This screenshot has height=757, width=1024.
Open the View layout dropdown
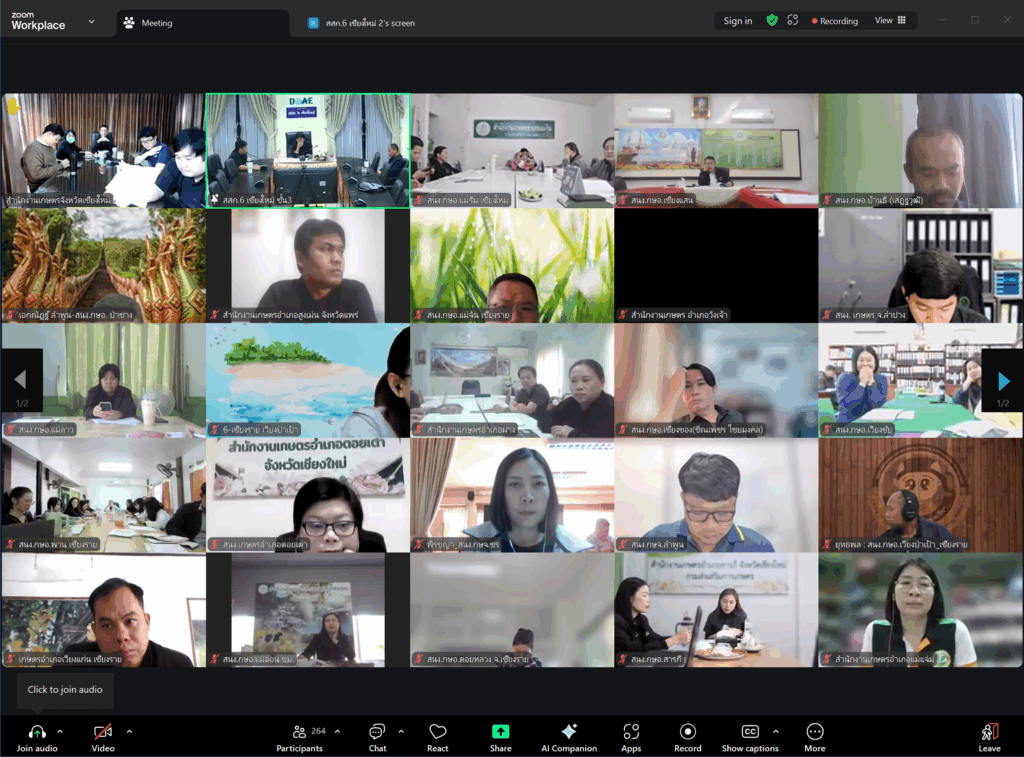(x=890, y=20)
